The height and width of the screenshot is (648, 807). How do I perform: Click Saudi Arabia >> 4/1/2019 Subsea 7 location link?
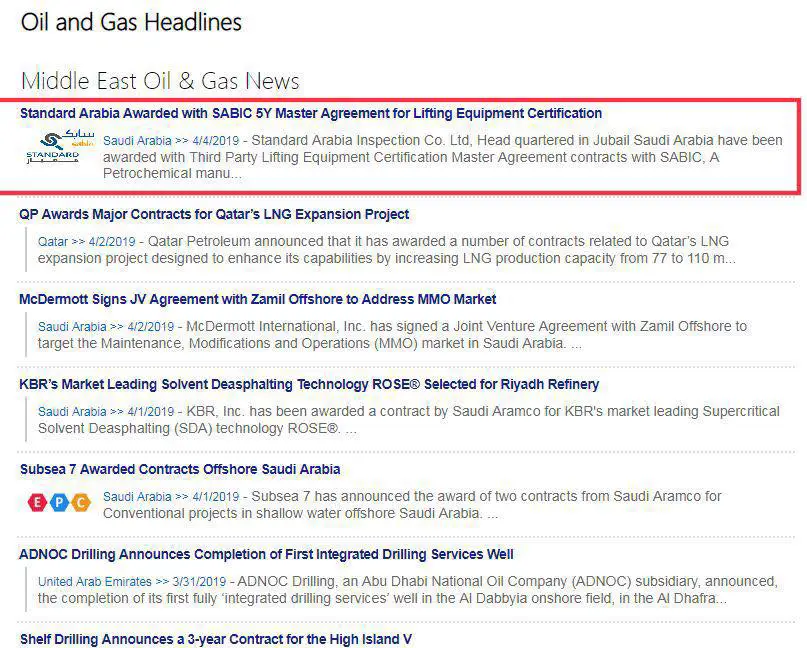(x=170, y=497)
